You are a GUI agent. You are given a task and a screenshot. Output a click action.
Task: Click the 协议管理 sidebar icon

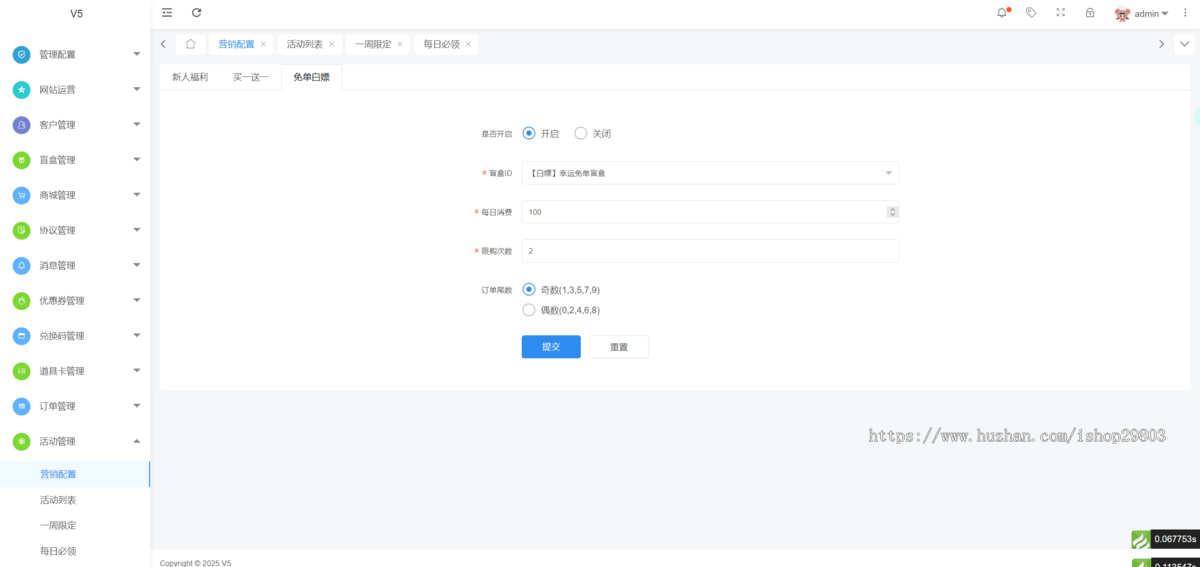[21, 230]
